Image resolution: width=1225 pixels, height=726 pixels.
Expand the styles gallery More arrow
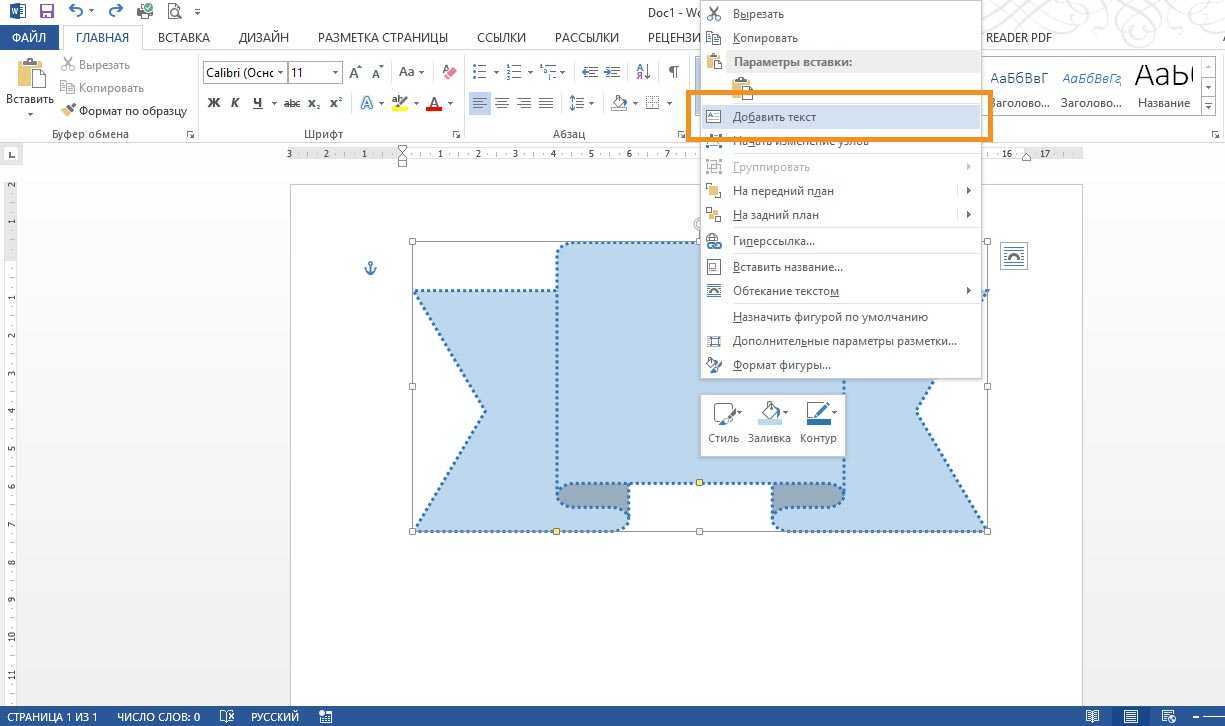pyautogui.click(x=1209, y=106)
